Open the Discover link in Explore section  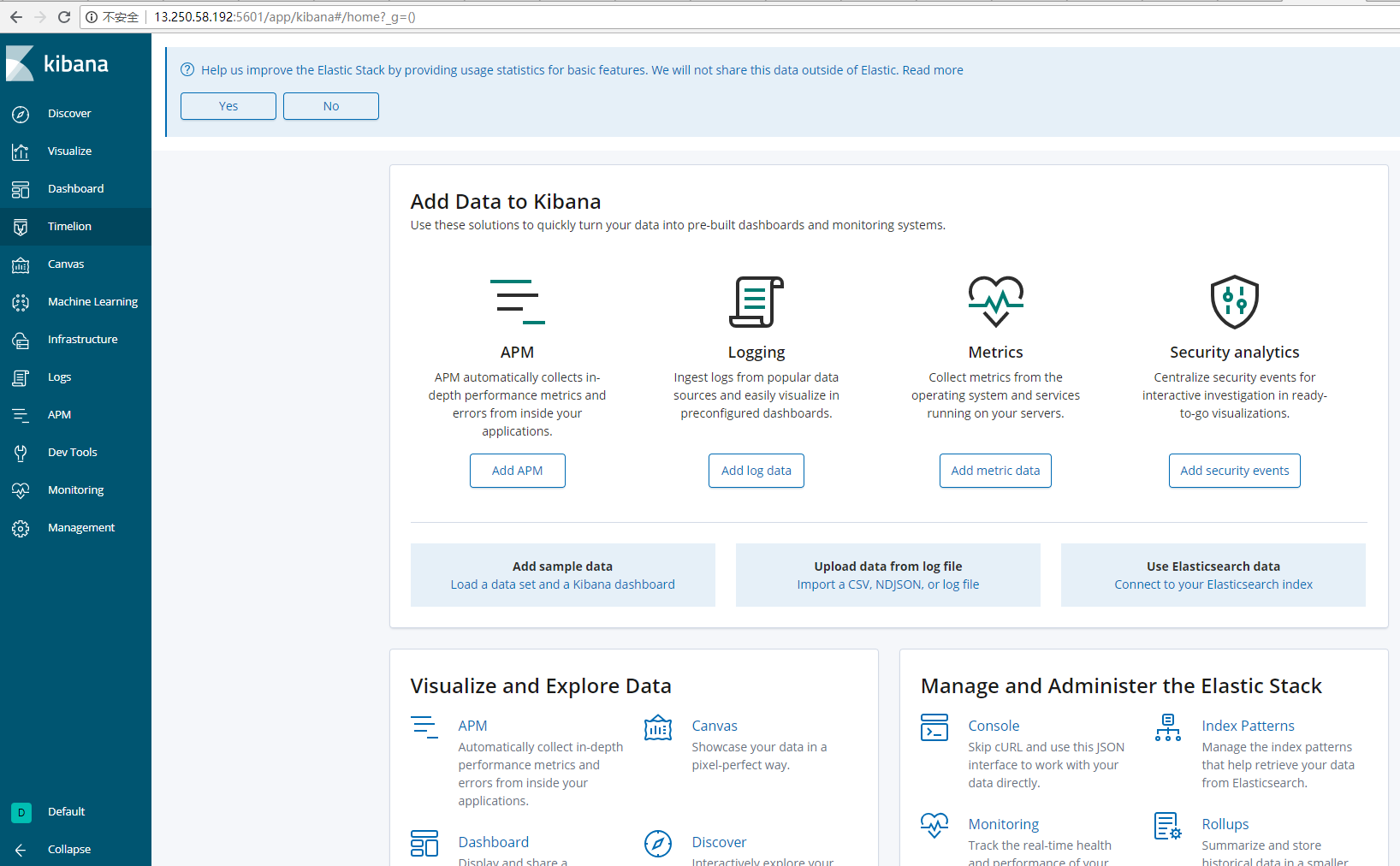(x=719, y=842)
